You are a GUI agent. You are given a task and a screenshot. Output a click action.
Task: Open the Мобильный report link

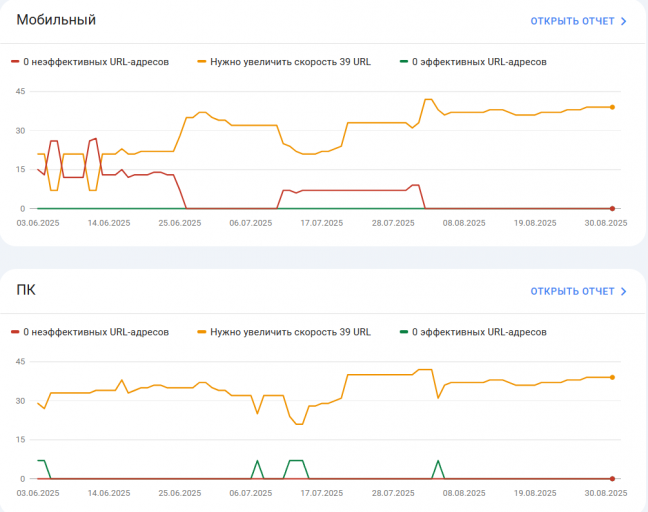tap(579, 21)
